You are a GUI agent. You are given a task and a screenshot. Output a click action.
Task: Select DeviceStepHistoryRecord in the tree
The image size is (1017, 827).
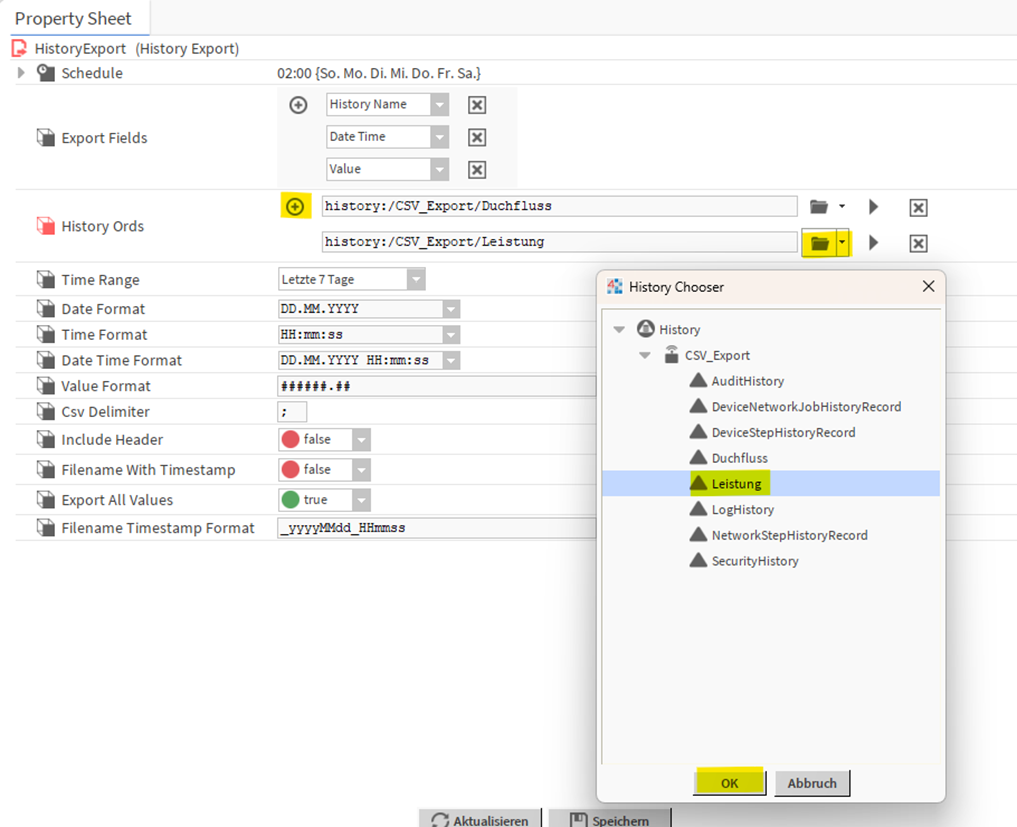tap(783, 432)
